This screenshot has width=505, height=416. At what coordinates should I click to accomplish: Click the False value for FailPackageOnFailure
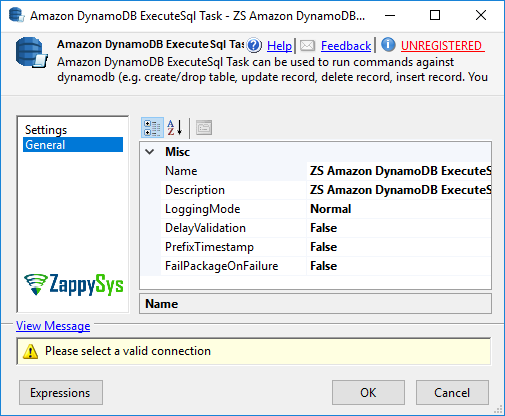pyautogui.click(x=323, y=266)
